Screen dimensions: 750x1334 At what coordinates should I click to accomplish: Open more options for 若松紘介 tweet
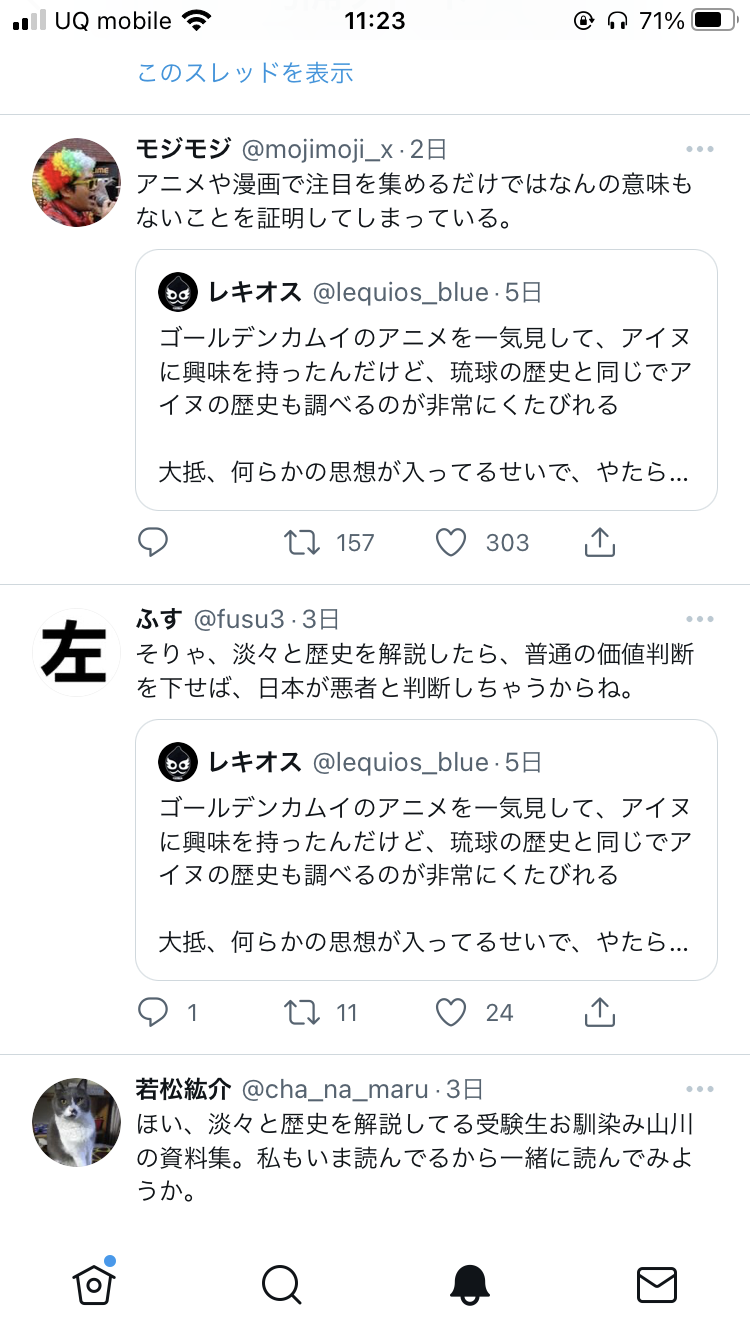[700, 1089]
